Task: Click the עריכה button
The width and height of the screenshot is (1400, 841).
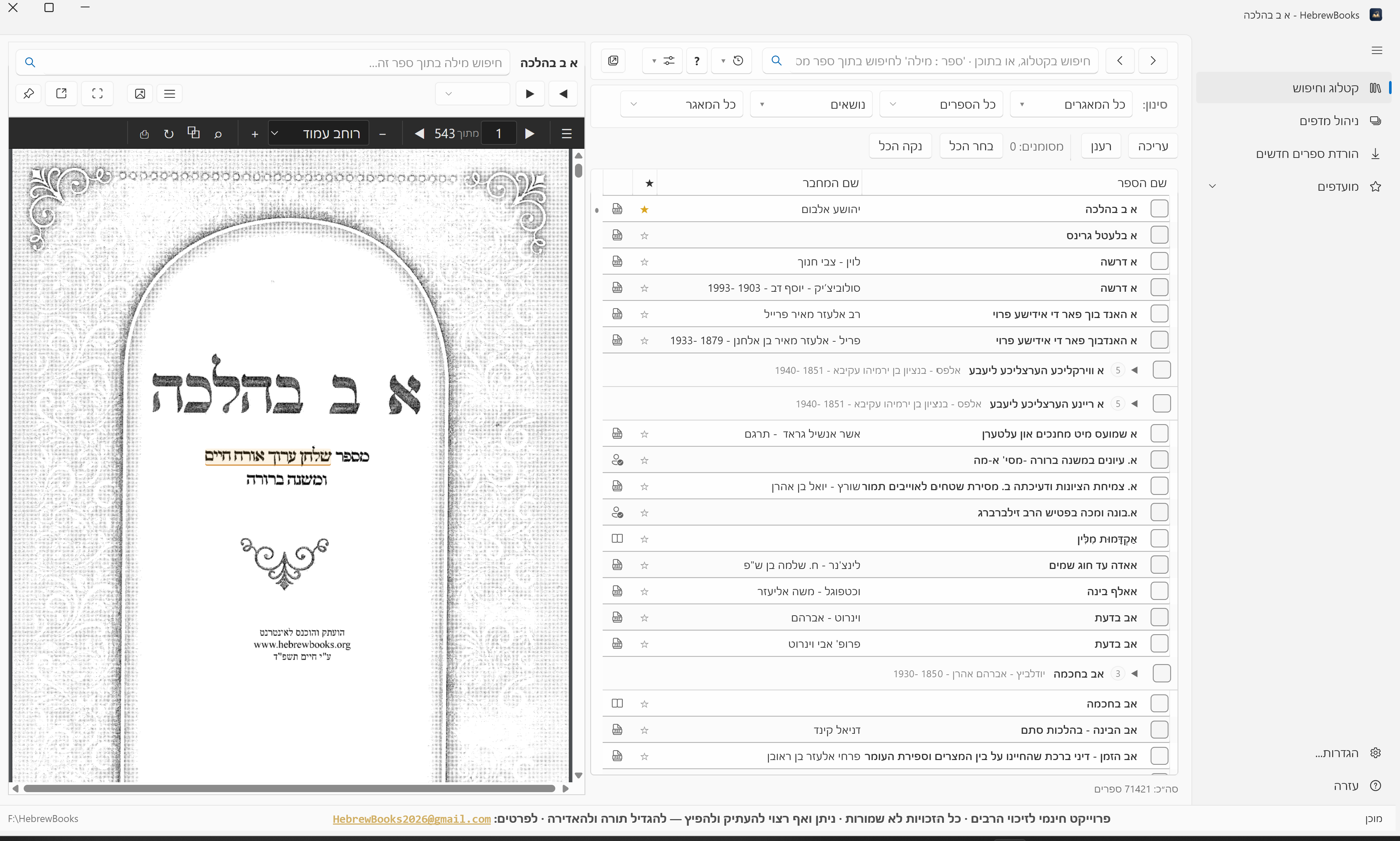Action: pyautogui.click(x=1152, y=146)
